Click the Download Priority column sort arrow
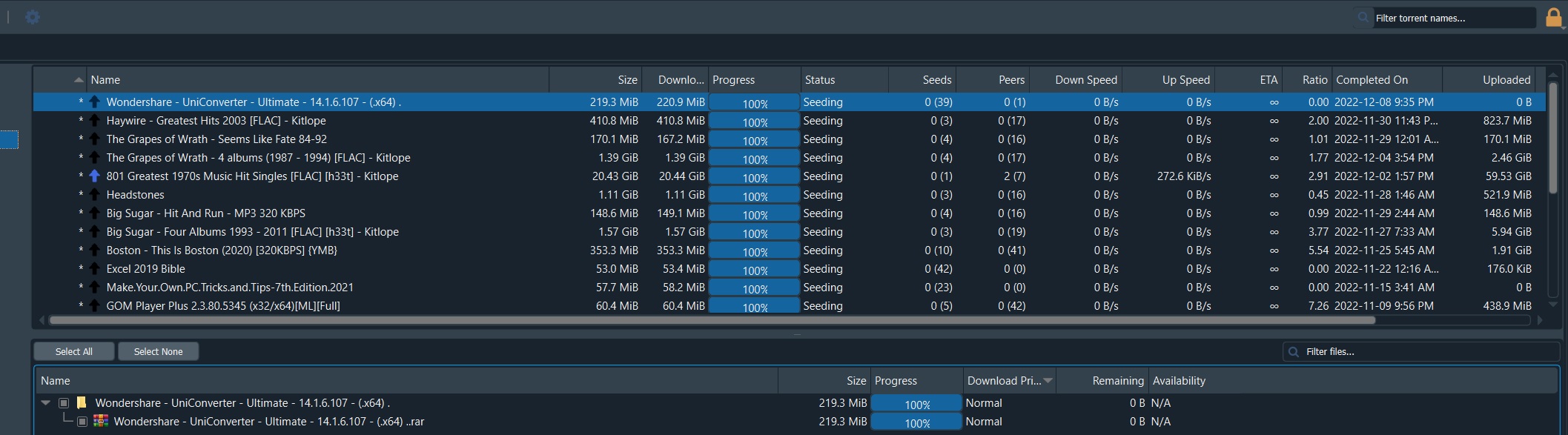Screen dimensions: 1568x435 1048,381
